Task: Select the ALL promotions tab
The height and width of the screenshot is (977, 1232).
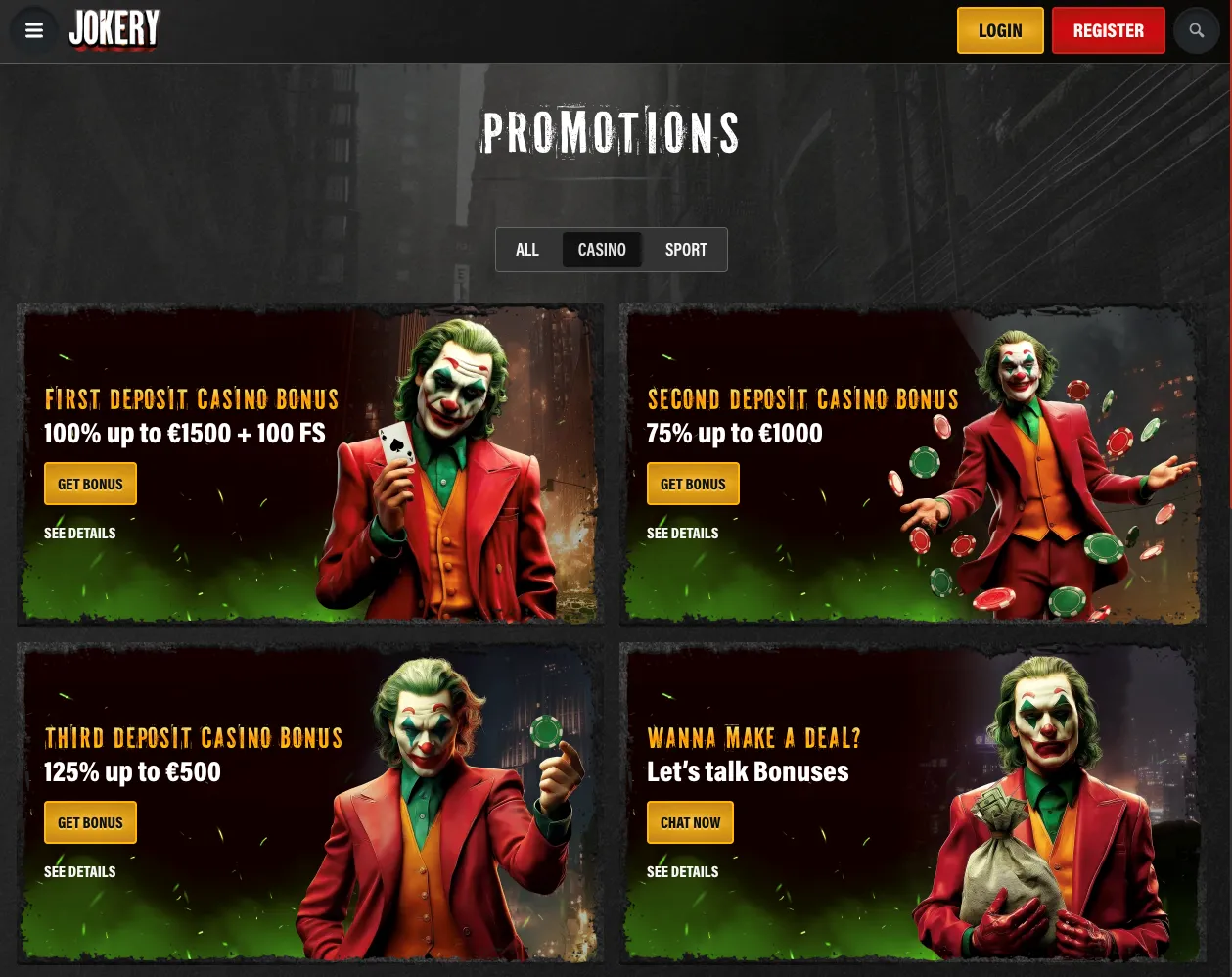Action: [527, 250]
